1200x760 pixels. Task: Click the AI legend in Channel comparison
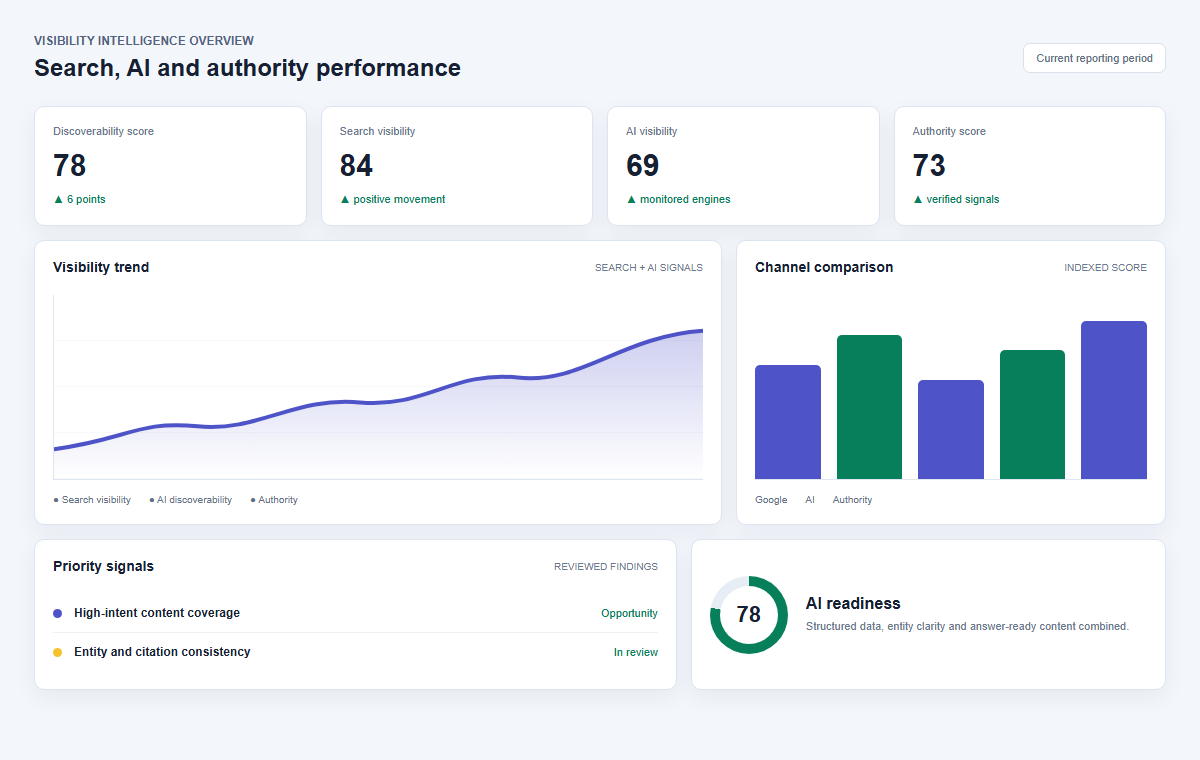pyautogui.click(x=810, y=500)
